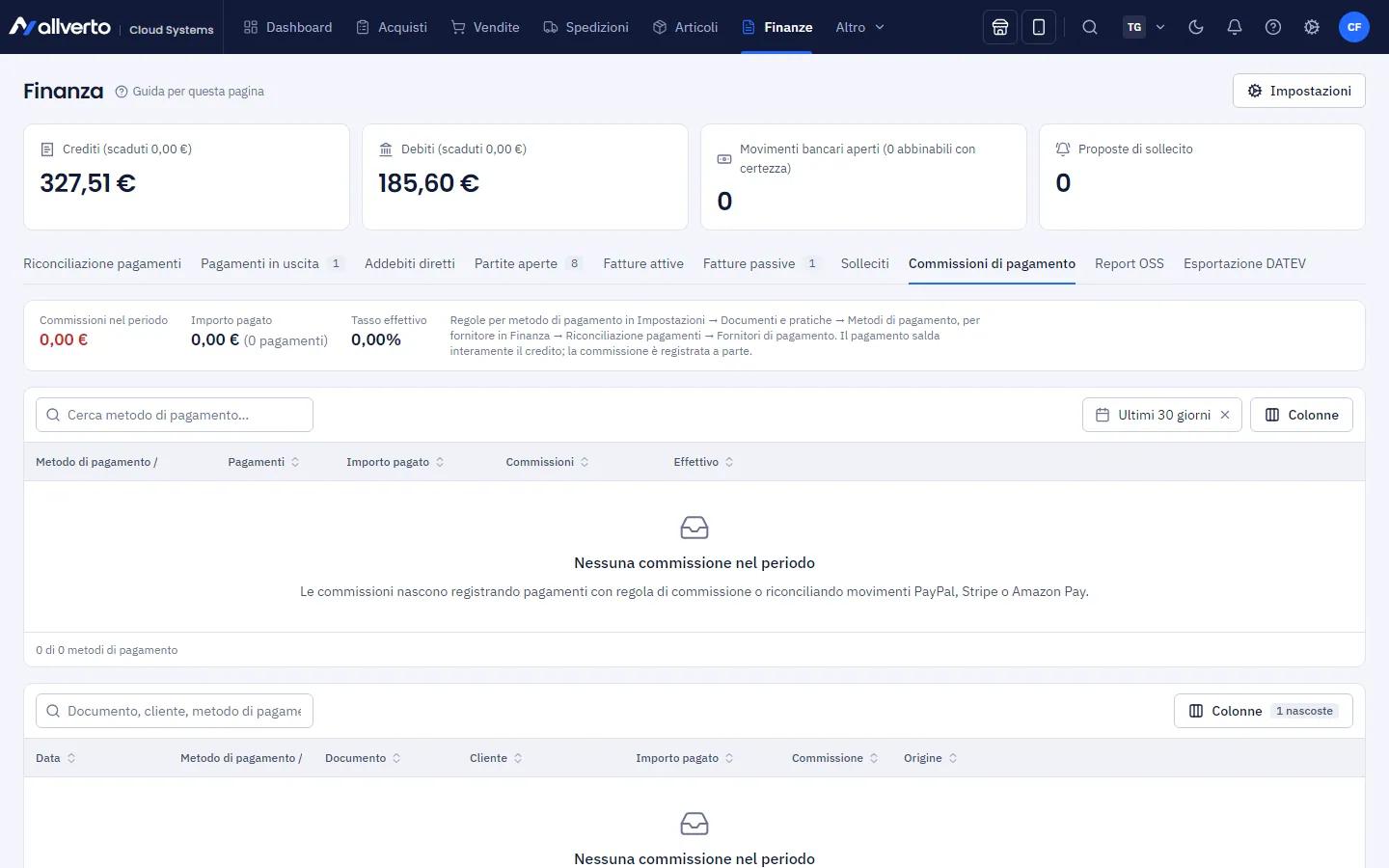This screenshot has height=868, width=1389.
Task: Expand the Altro menu
Action: (x=859, y=27)
